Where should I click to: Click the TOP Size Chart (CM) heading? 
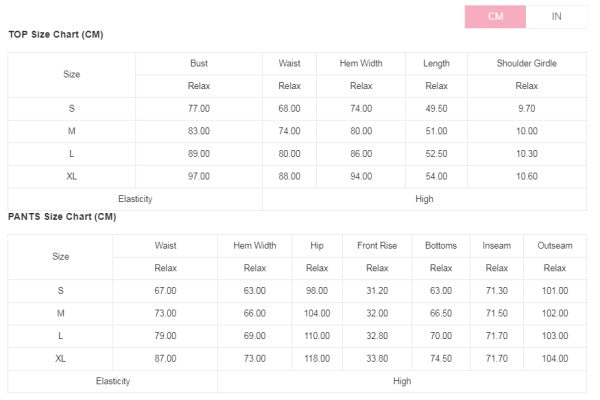click(x=56, y=35)
